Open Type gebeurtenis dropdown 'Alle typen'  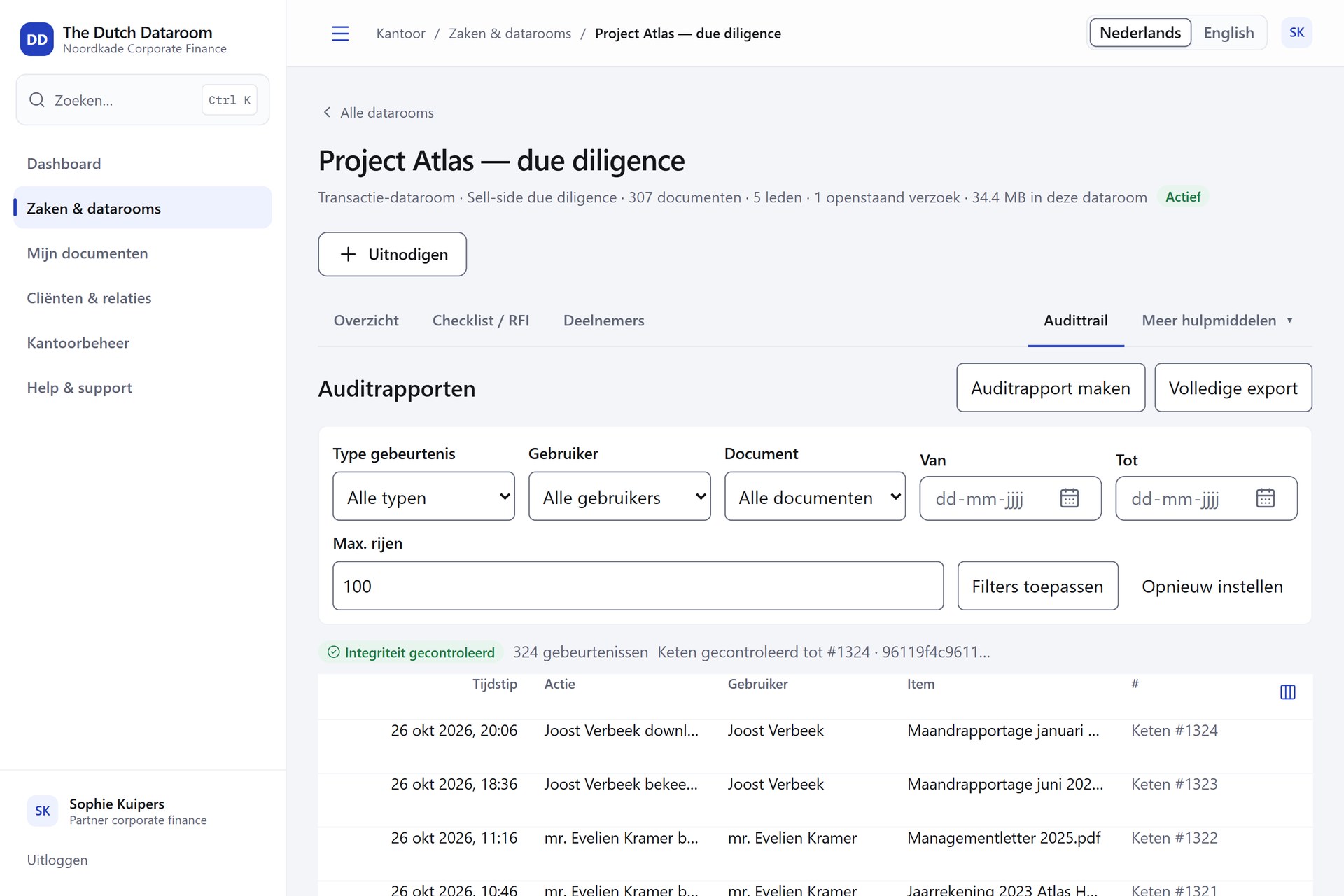click(x=423, y=496)
